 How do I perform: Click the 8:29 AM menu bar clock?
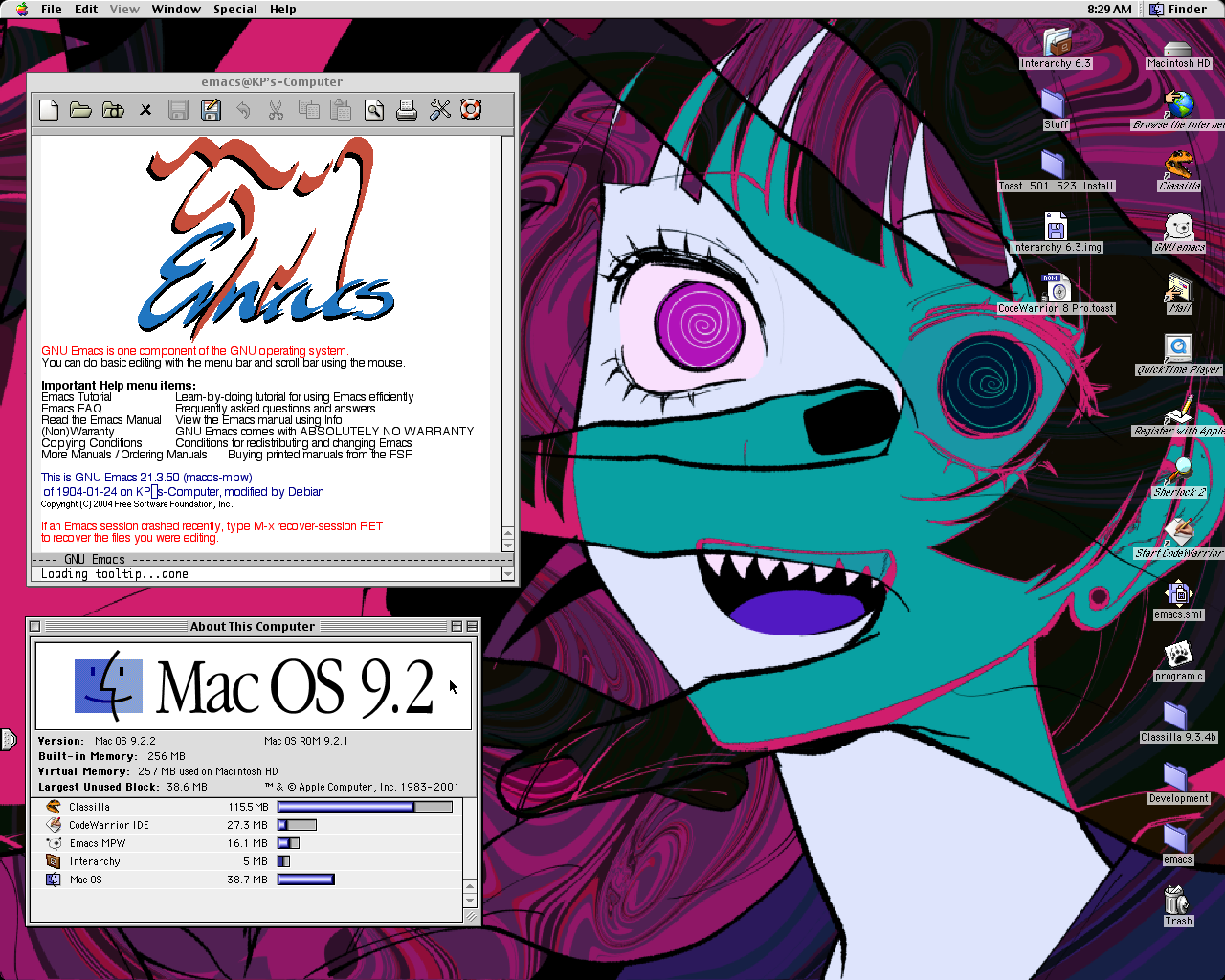(1109, 9)
